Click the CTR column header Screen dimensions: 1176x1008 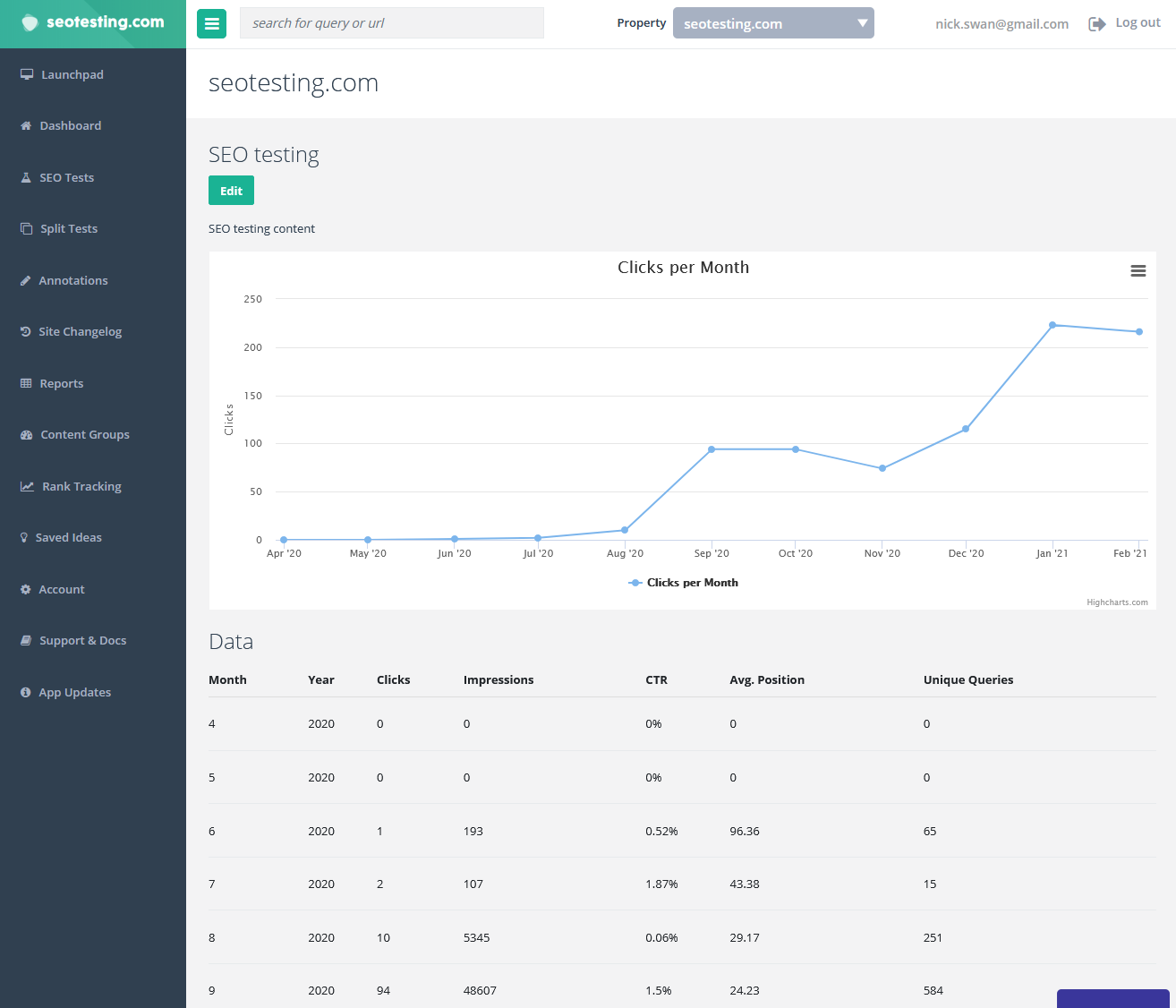coord(657,680)
